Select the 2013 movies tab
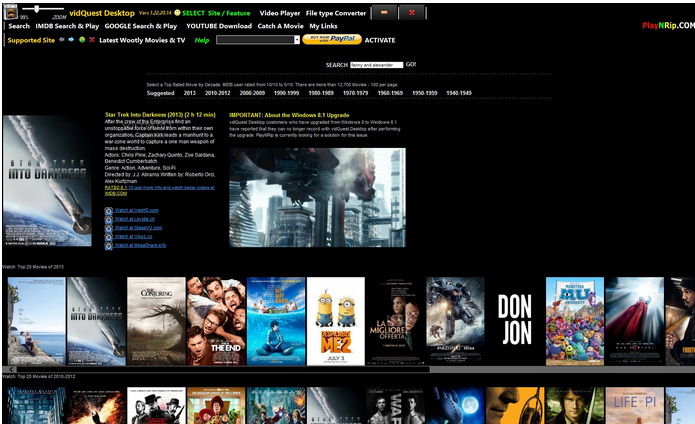The image size is (695, 424). coord(190,93)
